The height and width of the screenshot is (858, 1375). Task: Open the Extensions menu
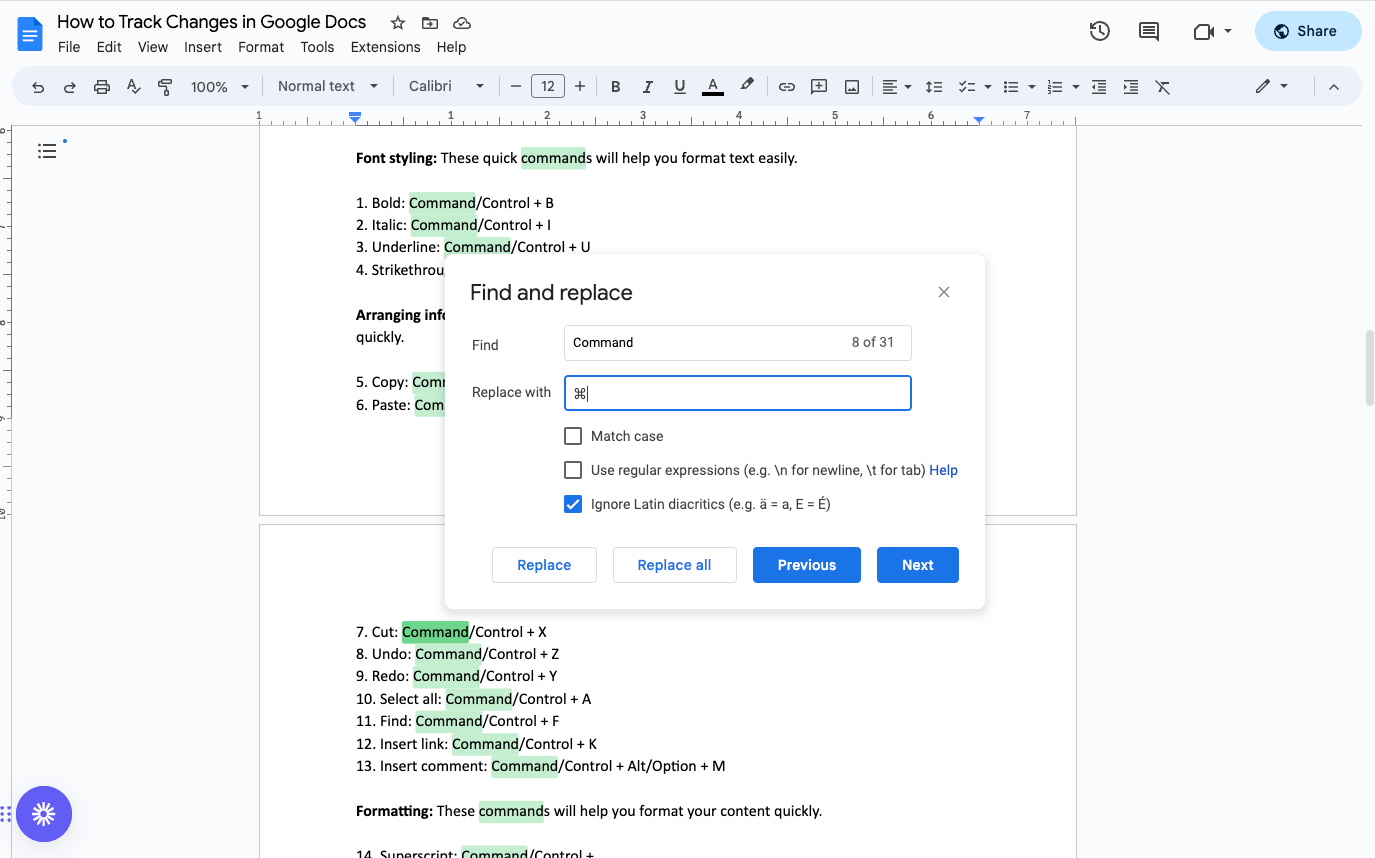click(x=385, y=47)
